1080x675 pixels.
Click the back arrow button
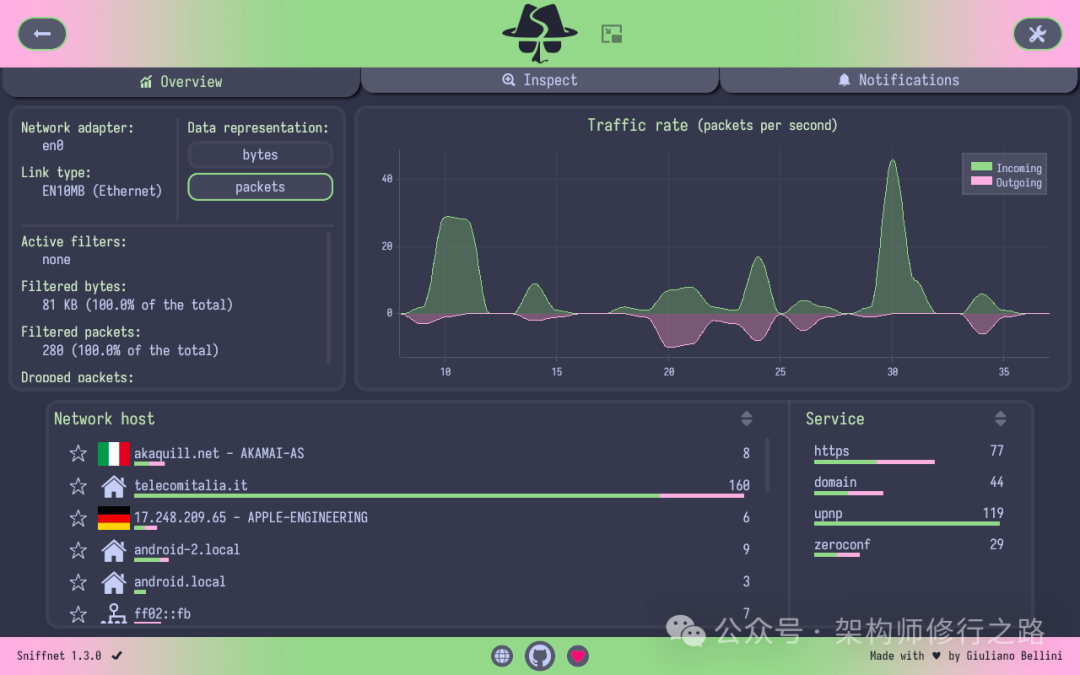pos(42,34)
